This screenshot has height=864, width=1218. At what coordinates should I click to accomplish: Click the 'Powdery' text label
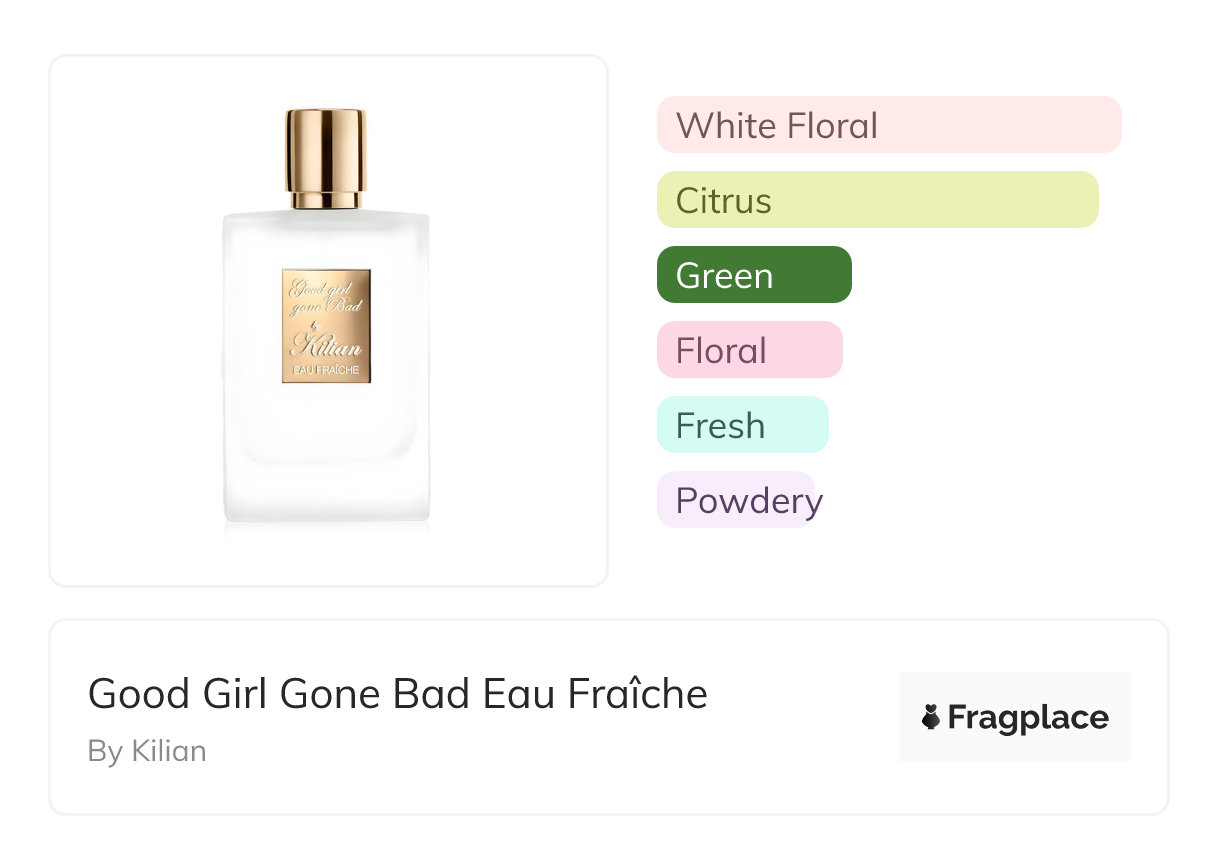(x=749, y=500)
